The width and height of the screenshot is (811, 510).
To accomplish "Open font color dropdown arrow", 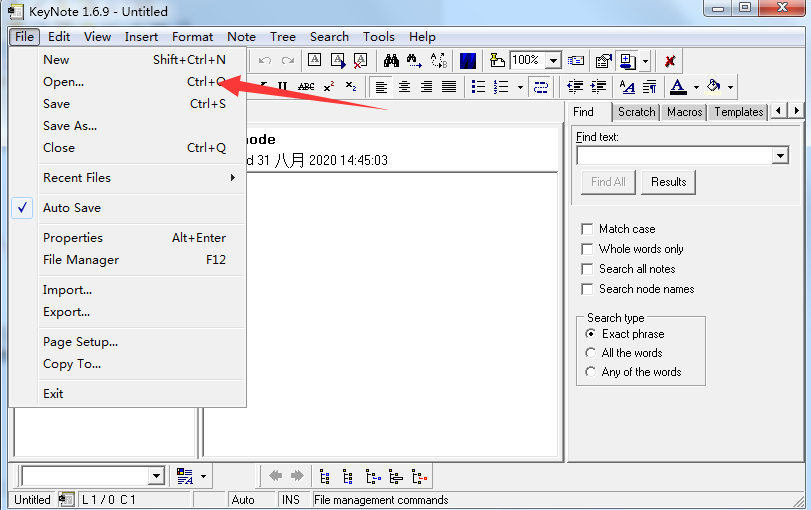I will pyautogui.click(x=696, y=87).
